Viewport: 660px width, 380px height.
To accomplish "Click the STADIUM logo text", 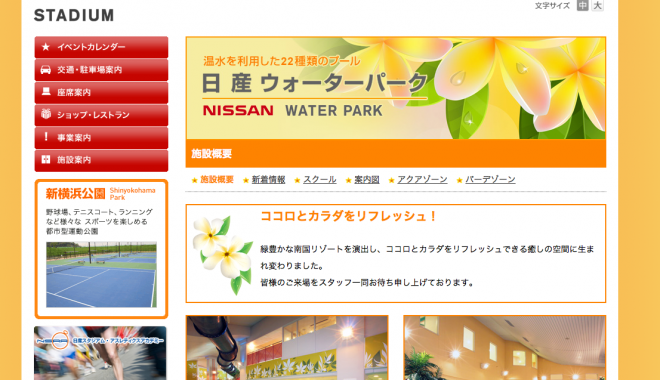I will pos(74,16).
